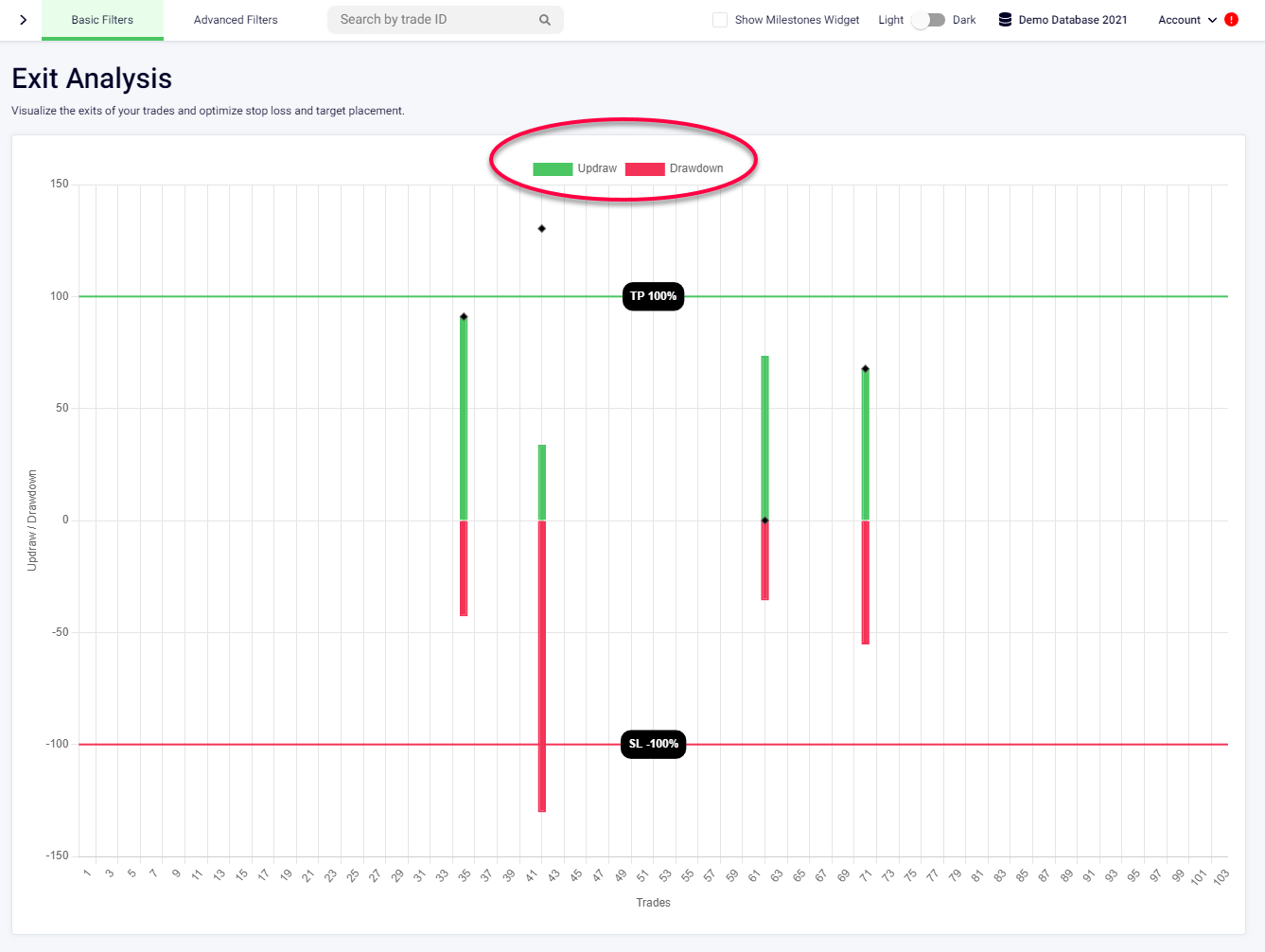Viewport: 1265px width, 952px height.
Task: Switch to the Advanced Filters tab
Action: point(235,19)
